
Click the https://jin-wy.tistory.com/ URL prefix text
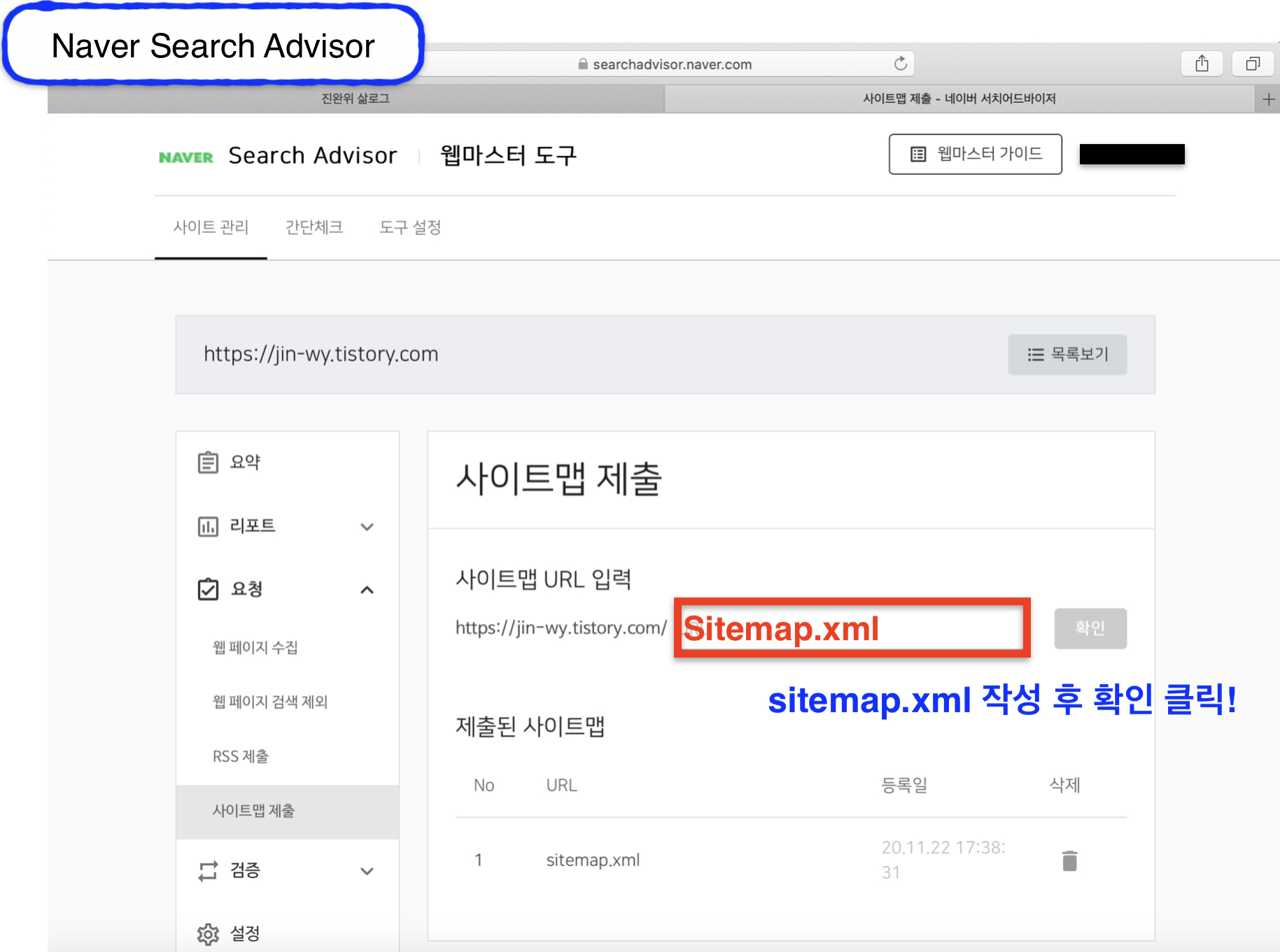click(x=561, y=628)
